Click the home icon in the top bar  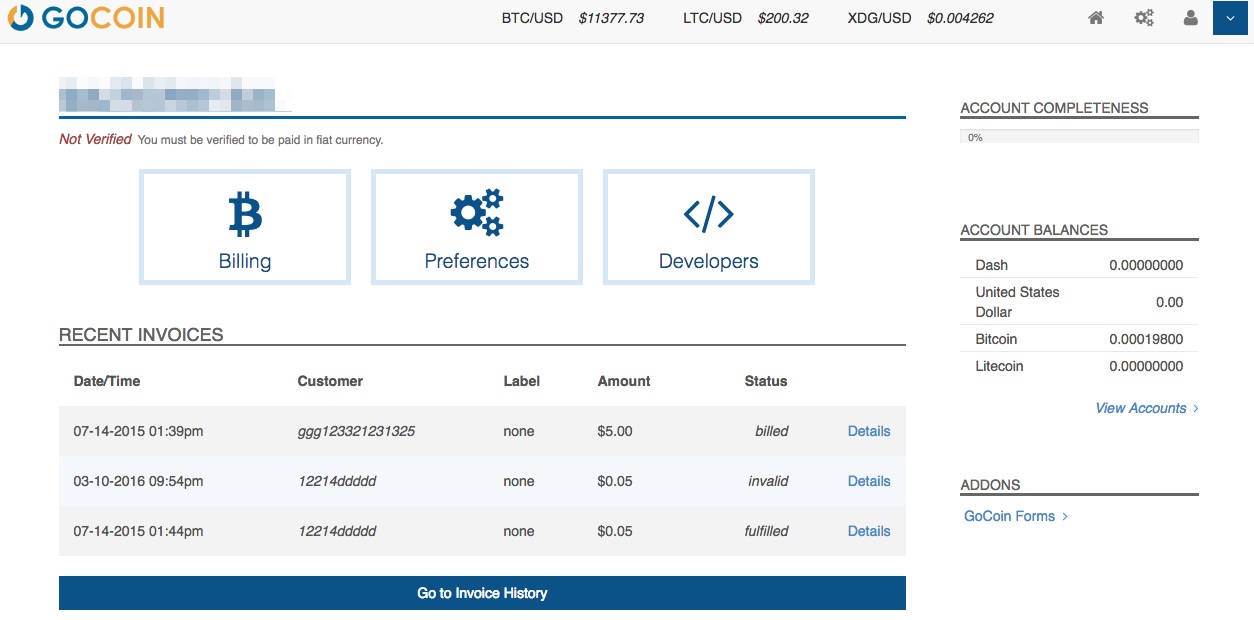coord(1096,17)
